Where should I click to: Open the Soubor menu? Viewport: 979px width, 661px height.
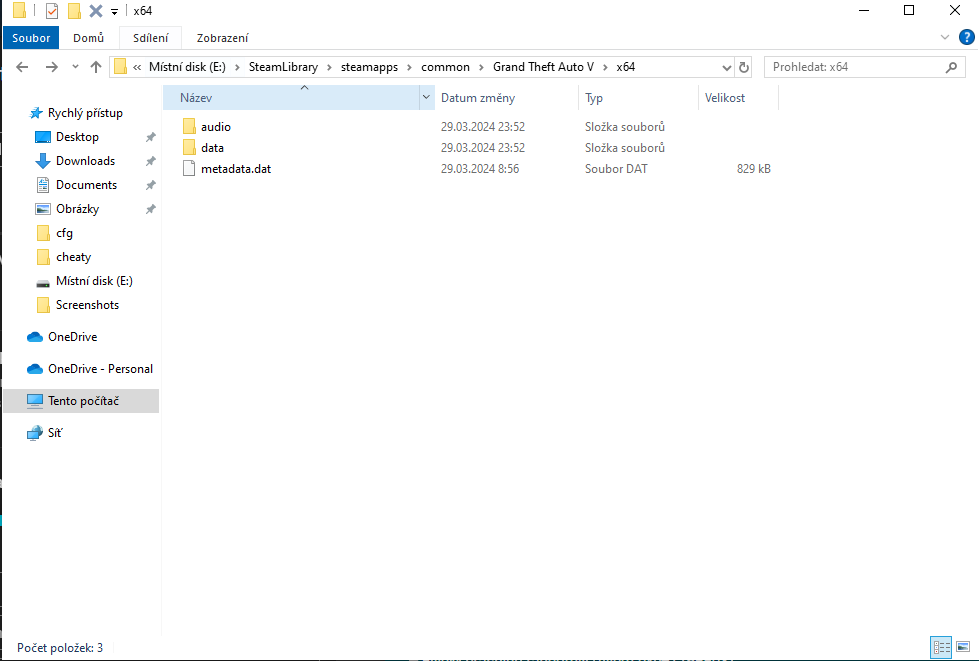click(x=30, y=37)
